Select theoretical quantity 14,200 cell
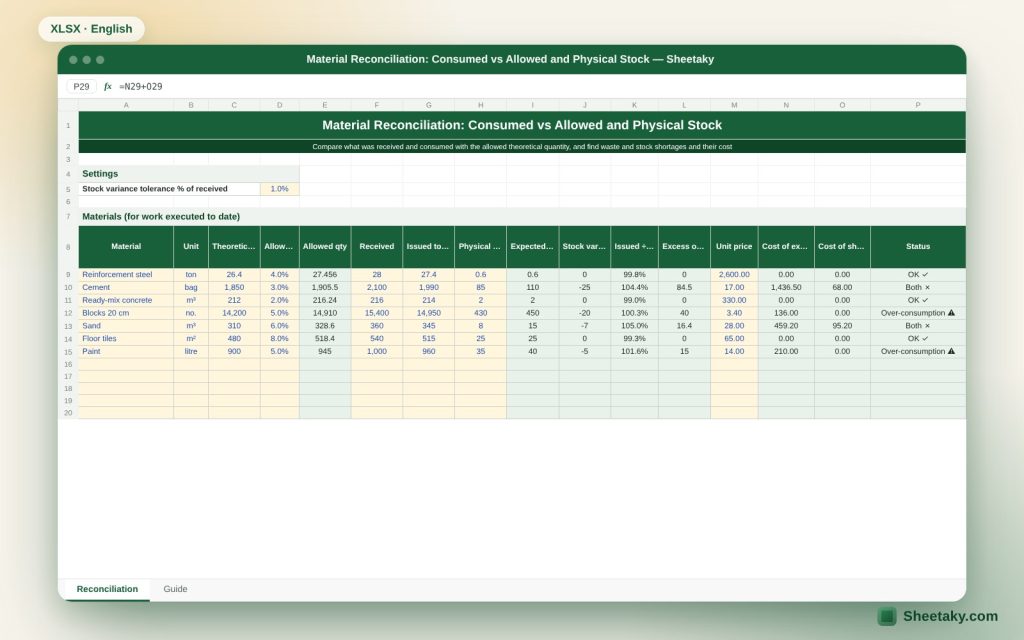Screen dimensions: 1024x640 click(x=234, y=313)
